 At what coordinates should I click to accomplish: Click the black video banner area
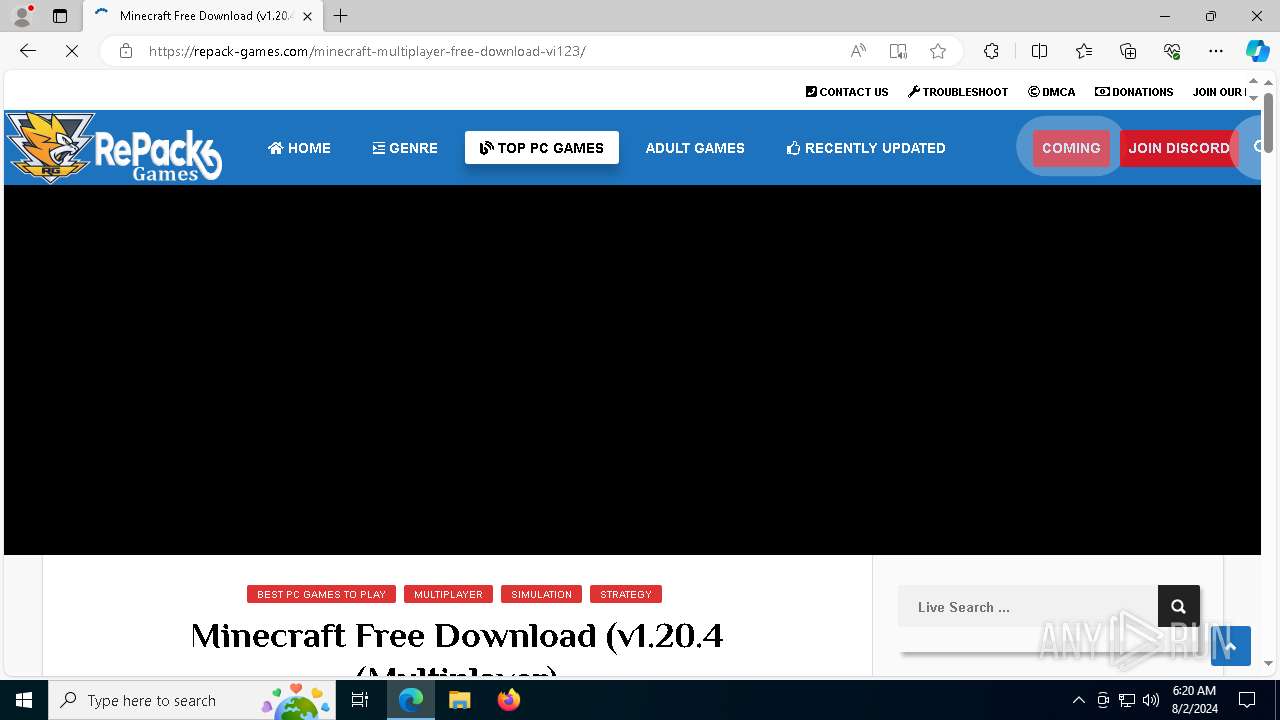click(632, 370)
